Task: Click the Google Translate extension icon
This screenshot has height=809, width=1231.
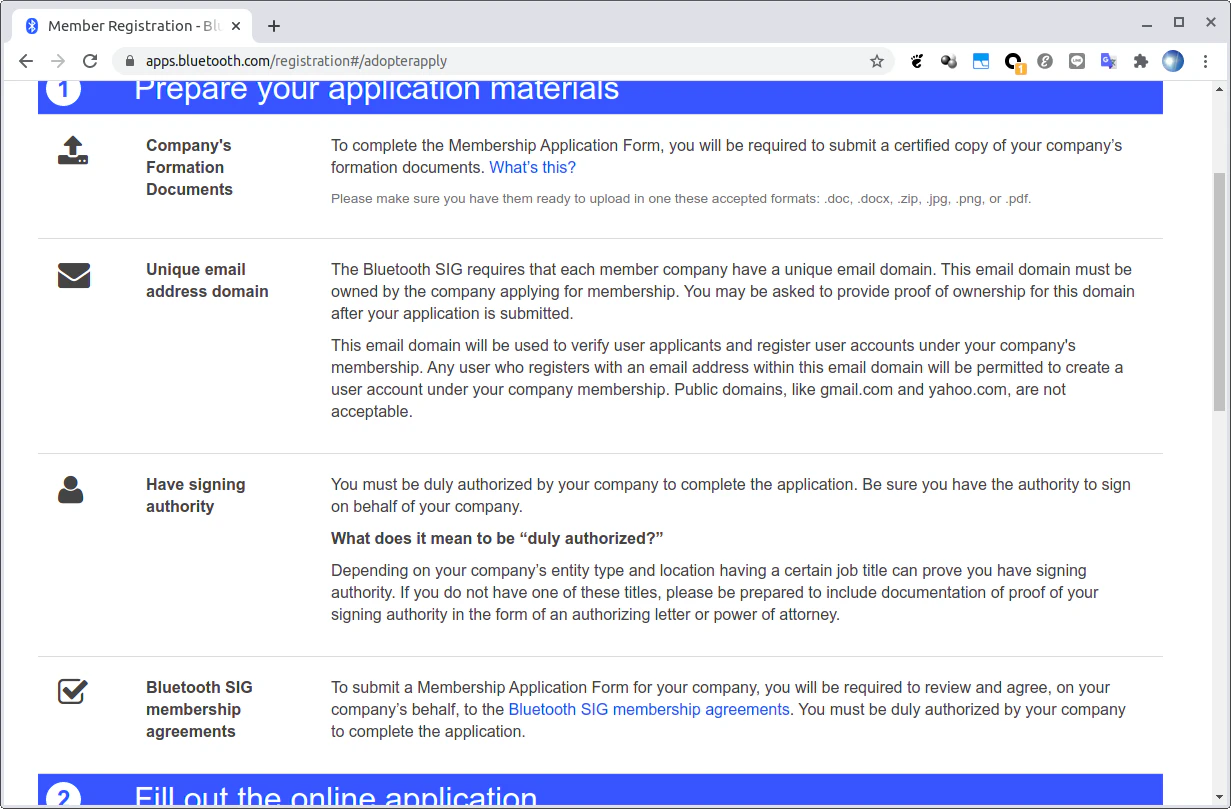Action: click(1109, 61)
